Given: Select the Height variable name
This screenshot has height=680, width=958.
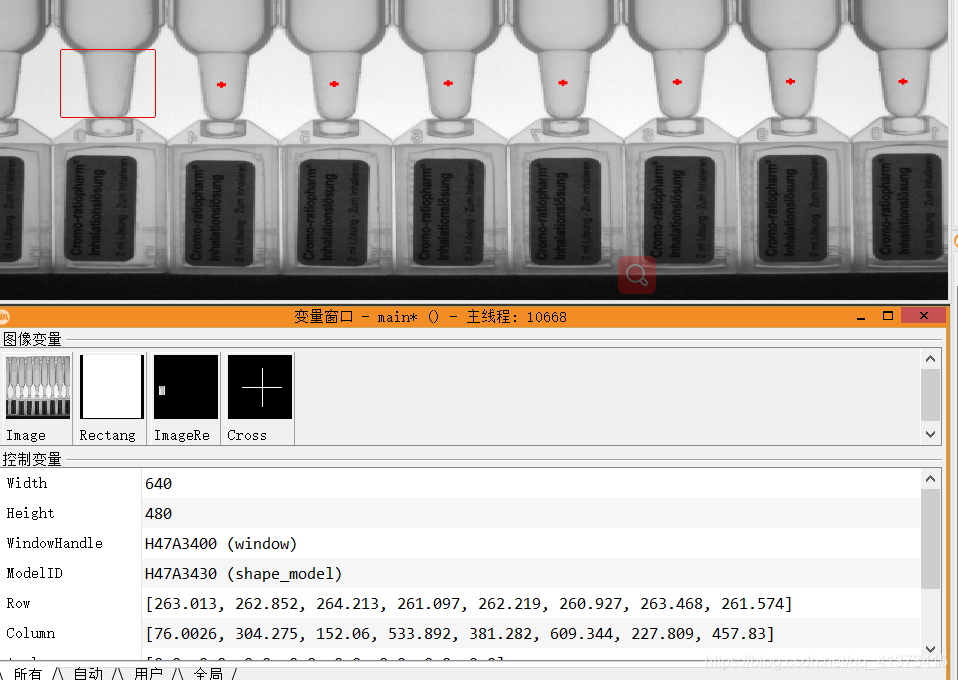Looking at the screenshot, I should coord(31,513).
